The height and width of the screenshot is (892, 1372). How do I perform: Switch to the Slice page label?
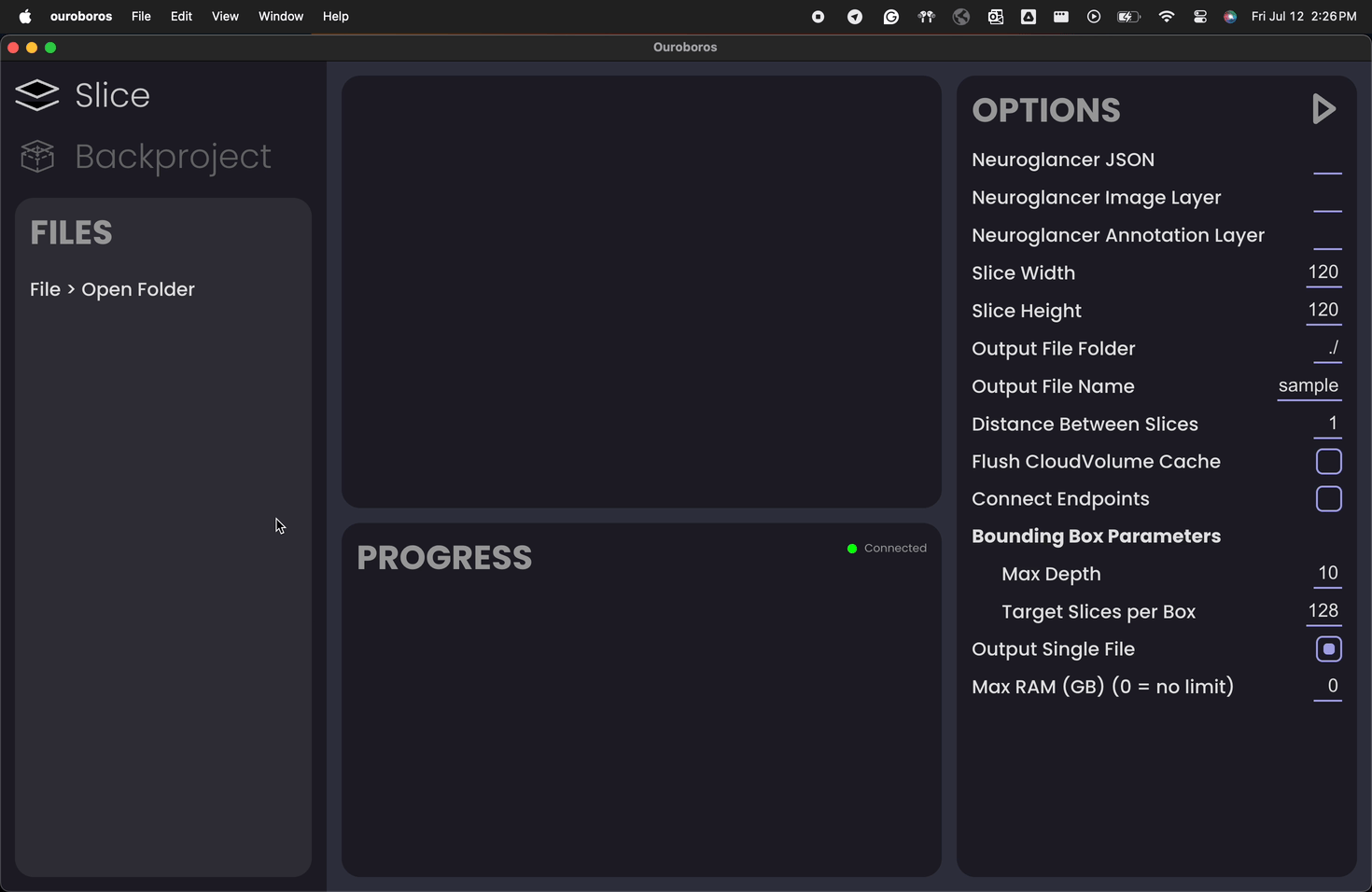tap(112, 95)
